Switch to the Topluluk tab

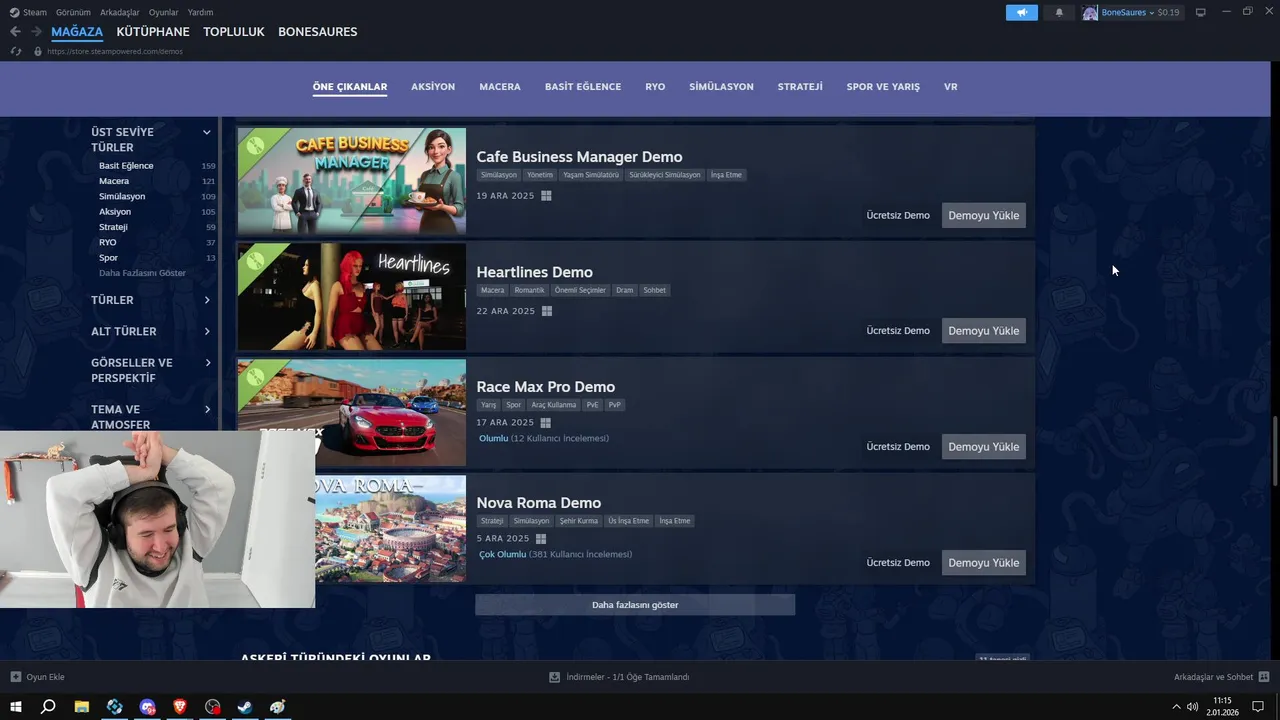click(x=234, y=32)
